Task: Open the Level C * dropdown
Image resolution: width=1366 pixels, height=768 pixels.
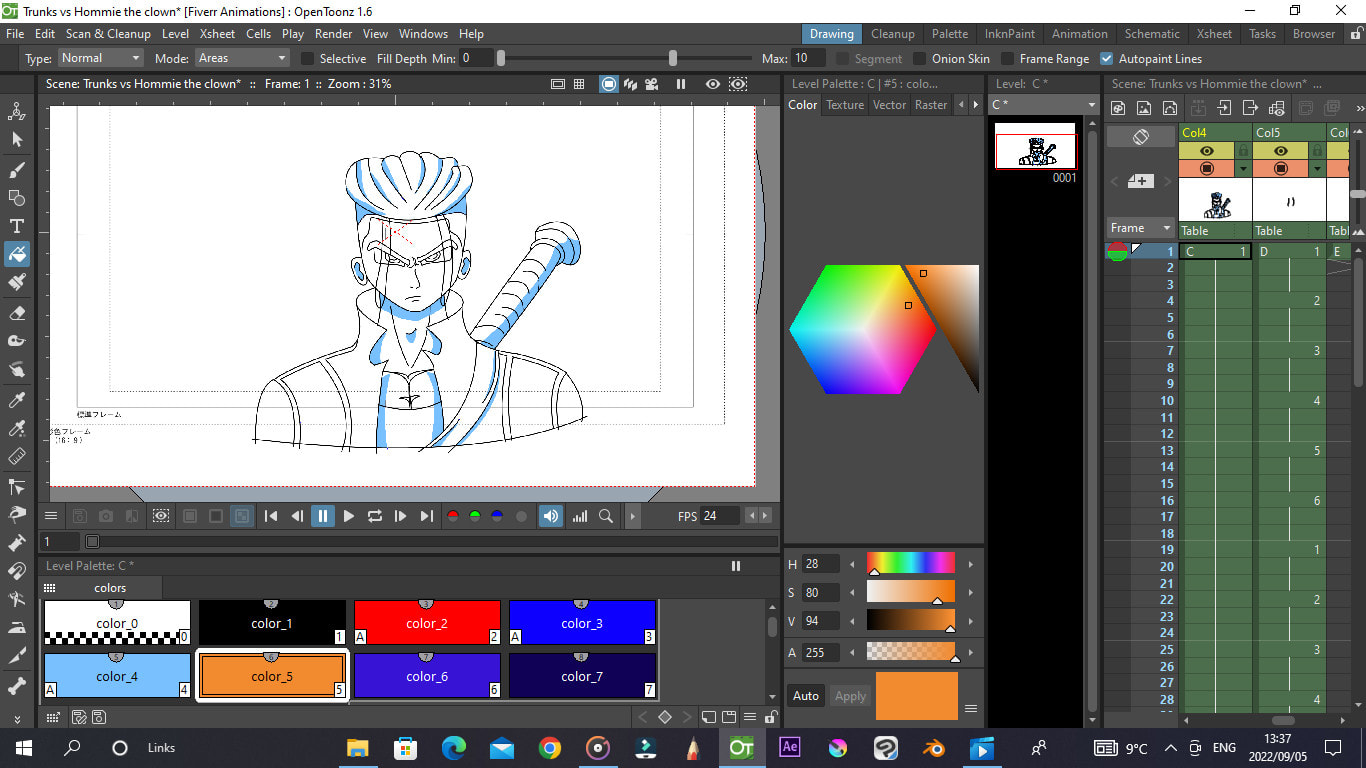Action: pyautogui.click(x=1044, y=104)
